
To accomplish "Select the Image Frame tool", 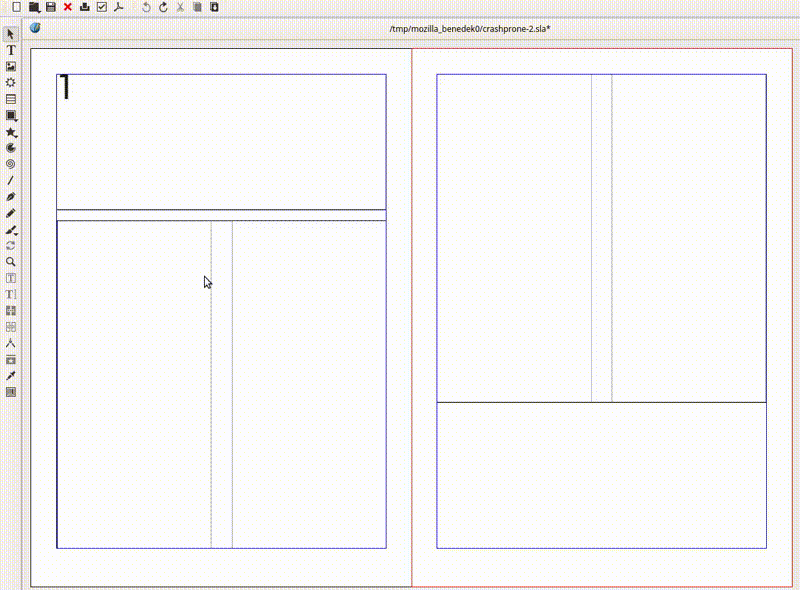I will click(11, 66).
